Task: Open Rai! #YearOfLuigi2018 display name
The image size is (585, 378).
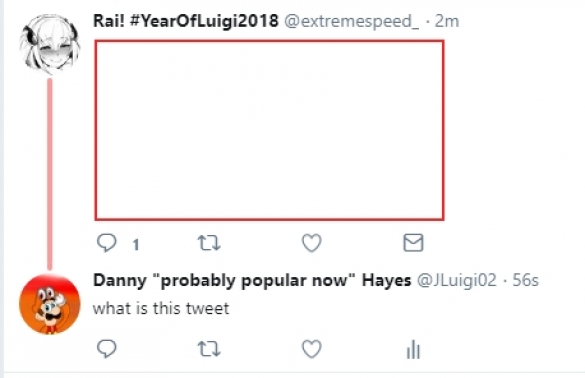Action: point(185,21)
